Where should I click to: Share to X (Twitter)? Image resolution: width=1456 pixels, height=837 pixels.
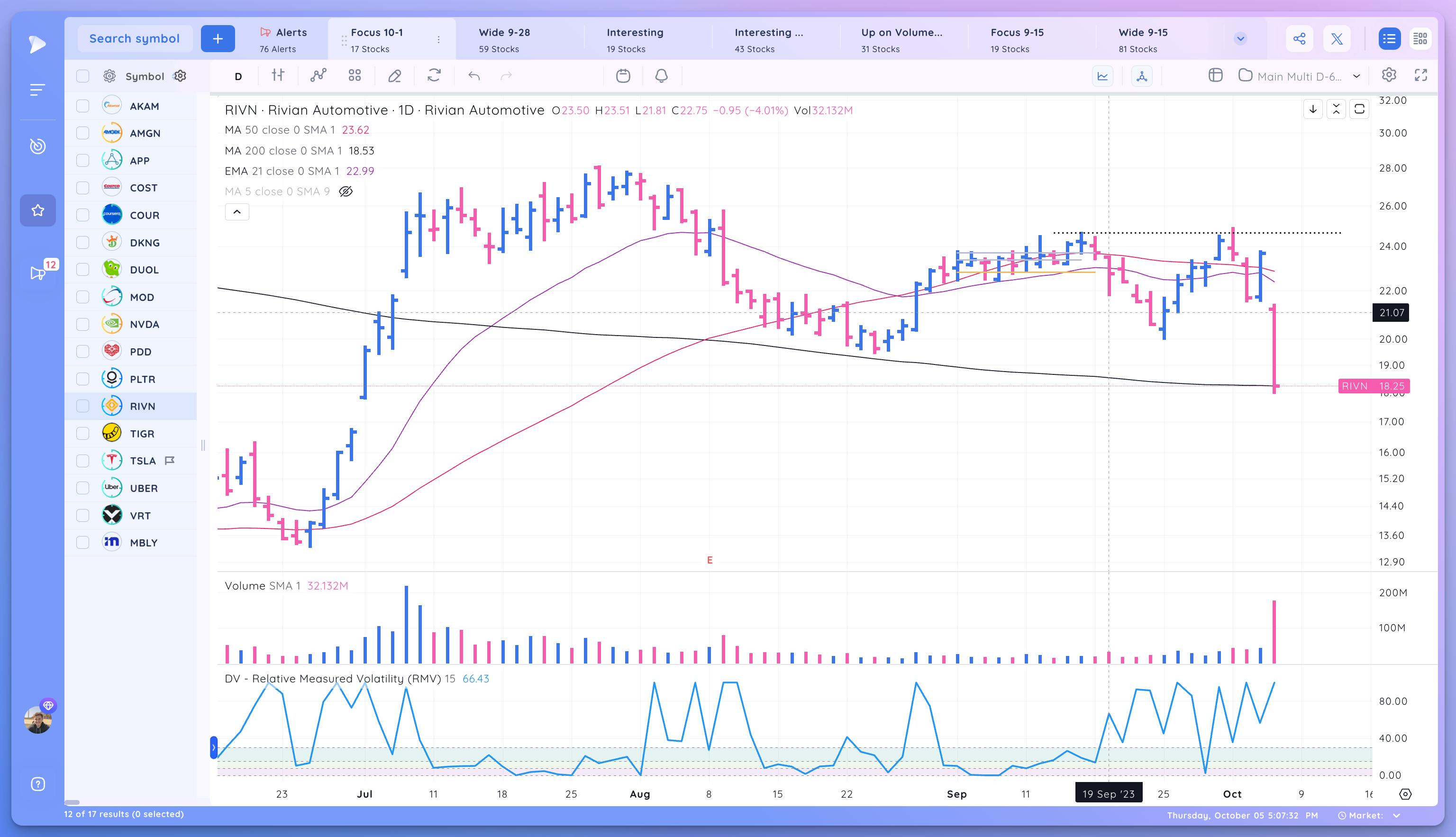pos(1337,38)
